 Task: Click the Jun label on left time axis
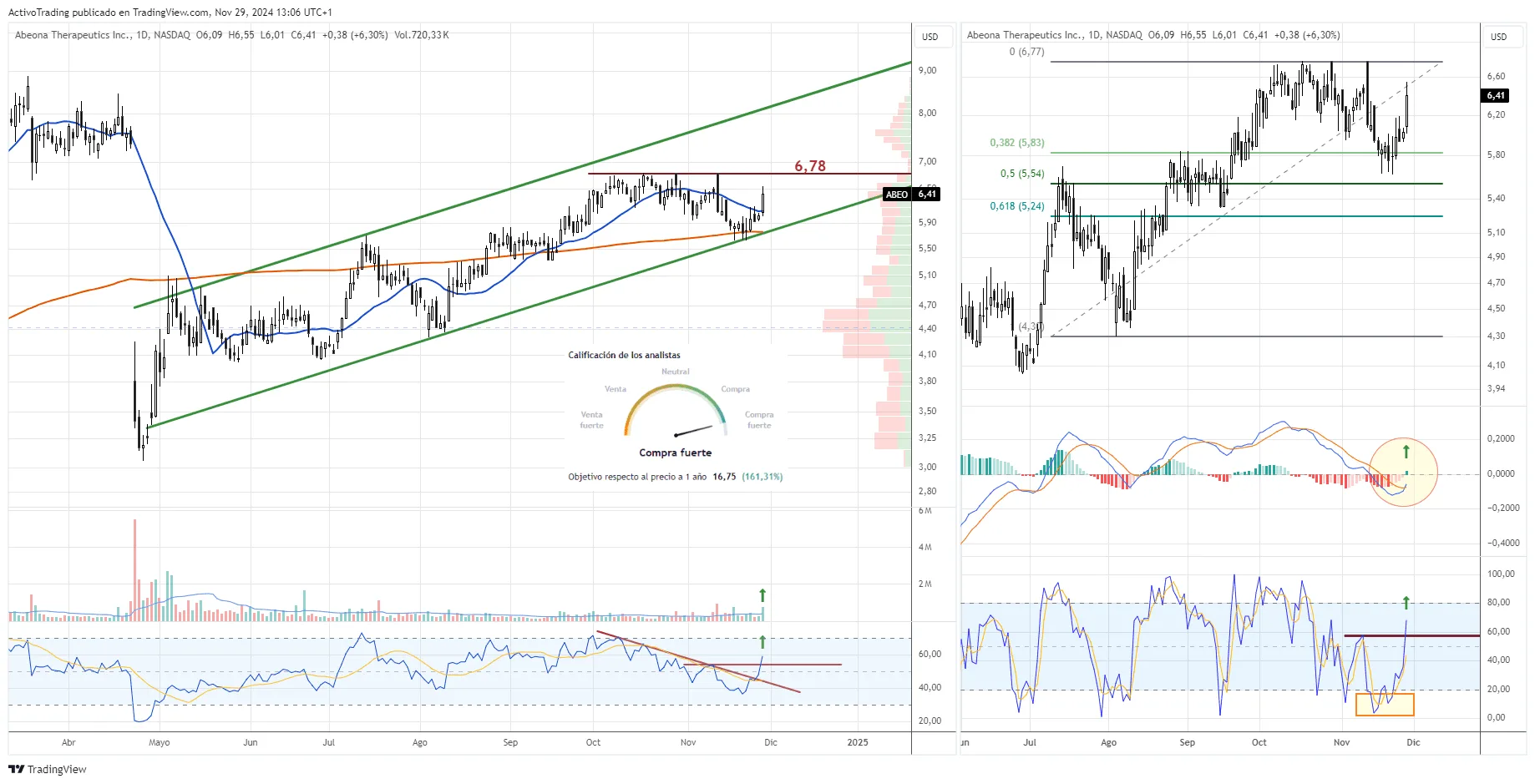250,742
